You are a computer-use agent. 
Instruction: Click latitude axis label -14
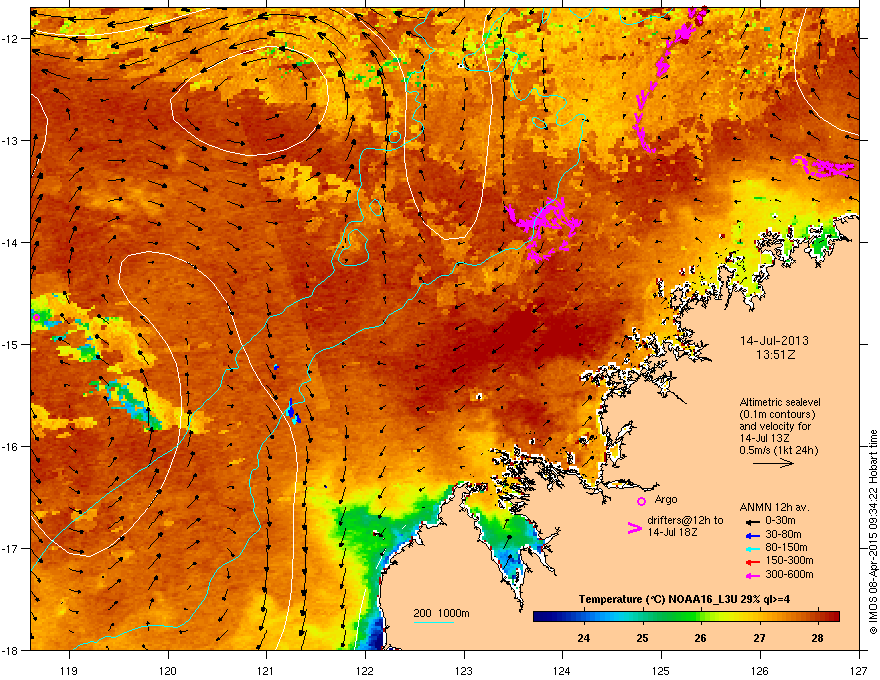10,242
